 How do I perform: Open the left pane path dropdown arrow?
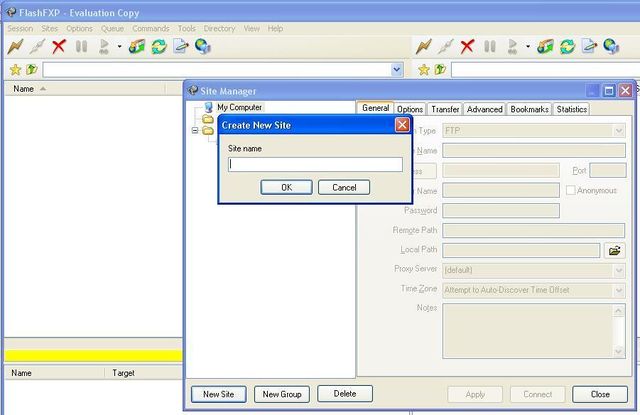397,70
